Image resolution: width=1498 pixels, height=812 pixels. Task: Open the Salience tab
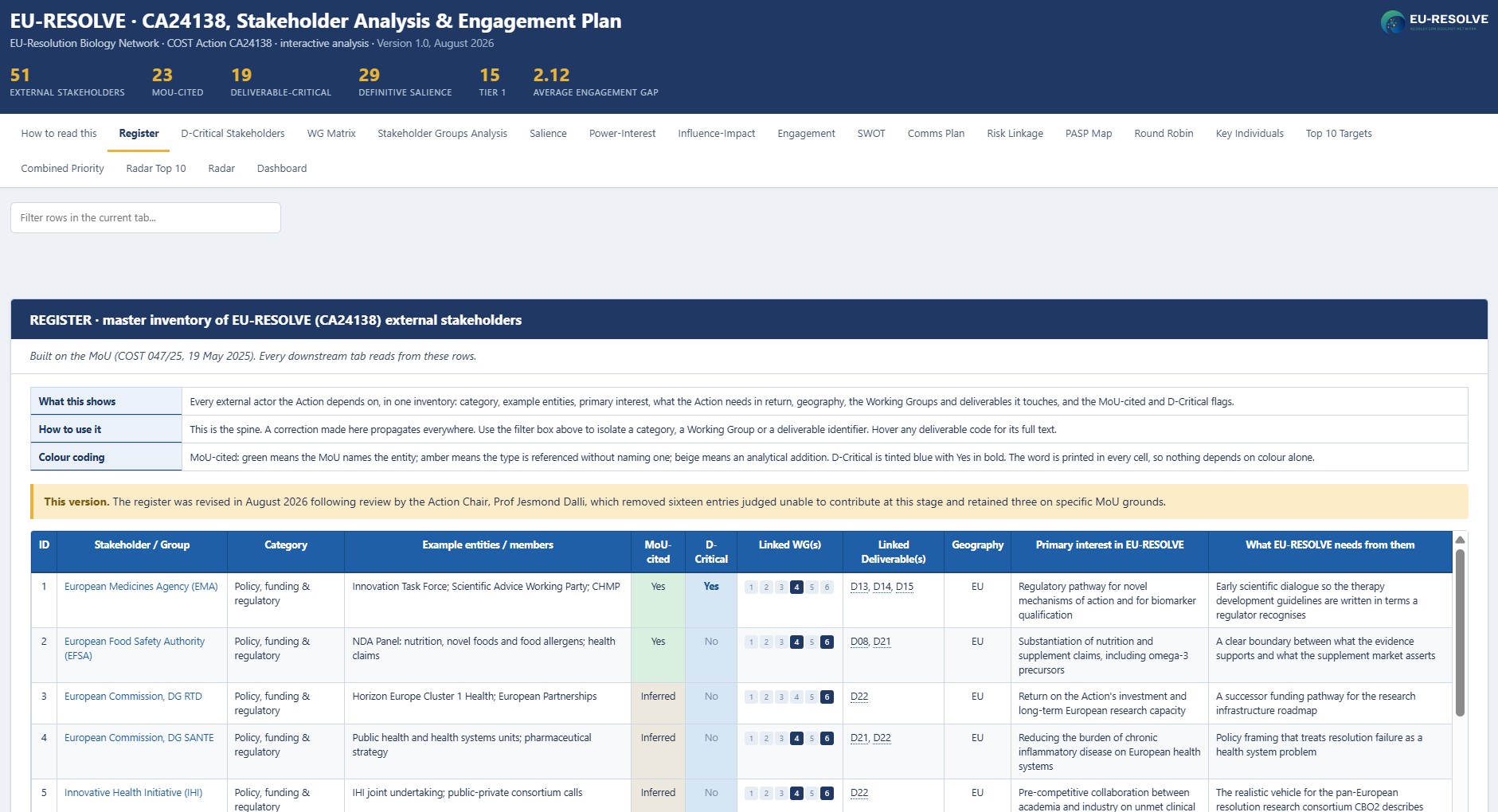(548, 134)
